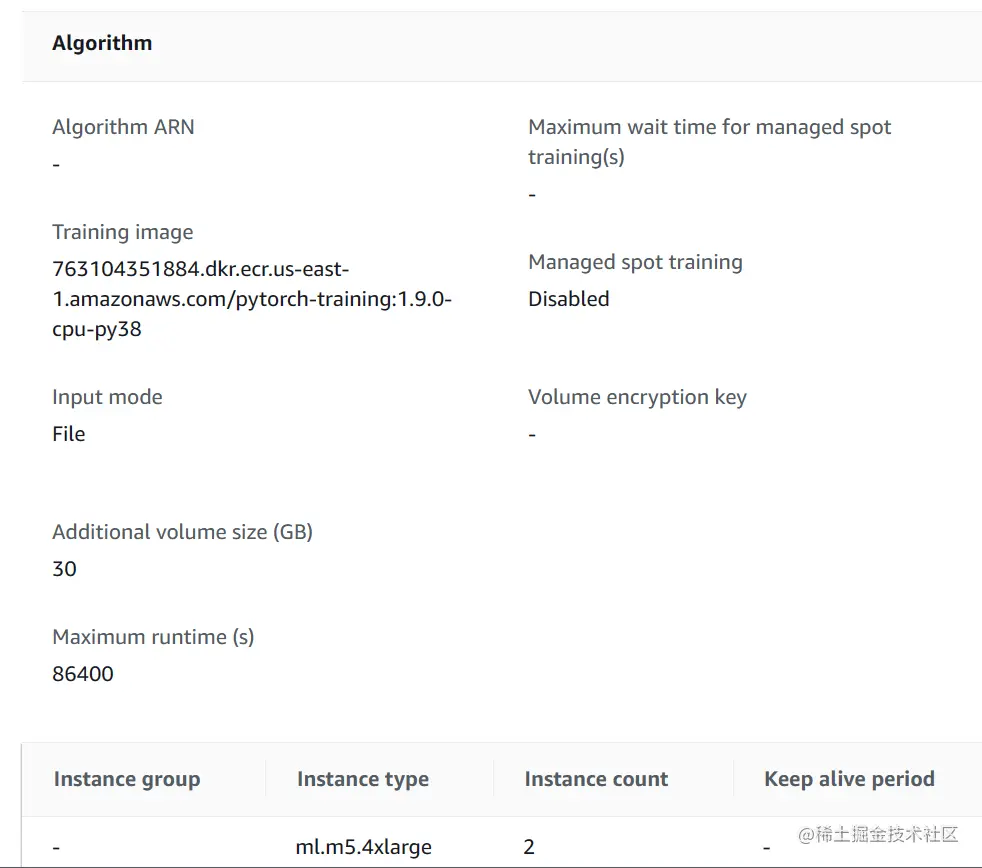This screenshot has height=868, width=982.
Task: Click the Input mode label
Action: coord(107,397)
